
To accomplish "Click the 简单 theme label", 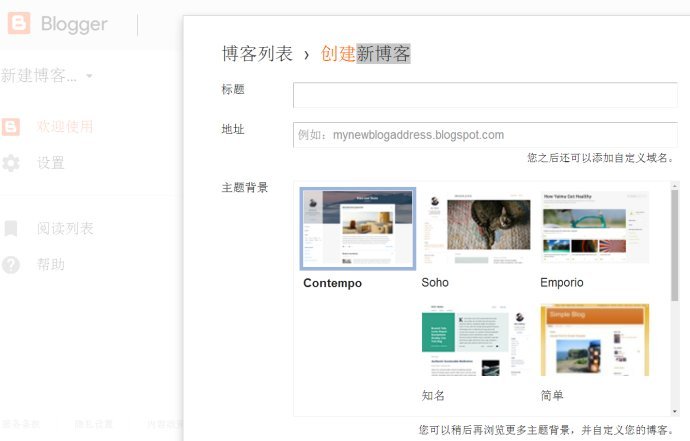I will (552, 395).
